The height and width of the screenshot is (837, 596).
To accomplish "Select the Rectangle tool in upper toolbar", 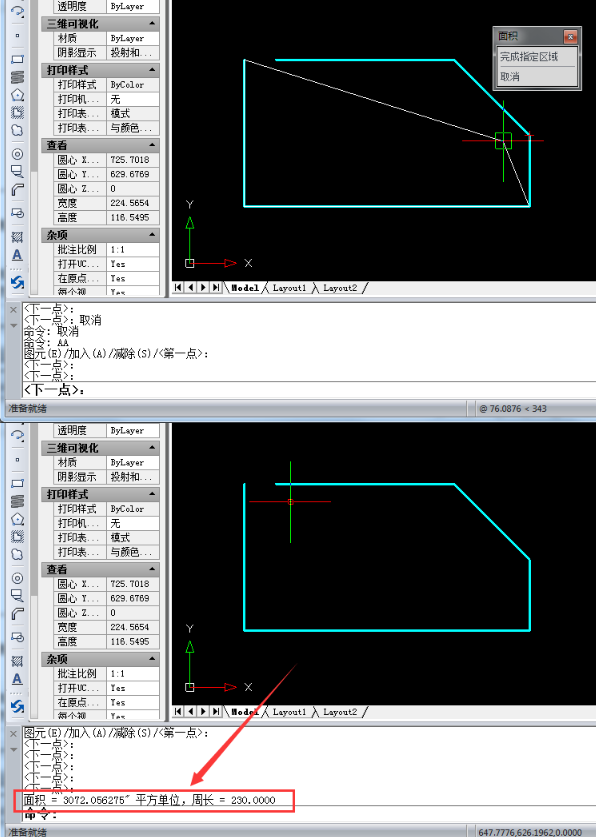I will (x=18, y=59).
